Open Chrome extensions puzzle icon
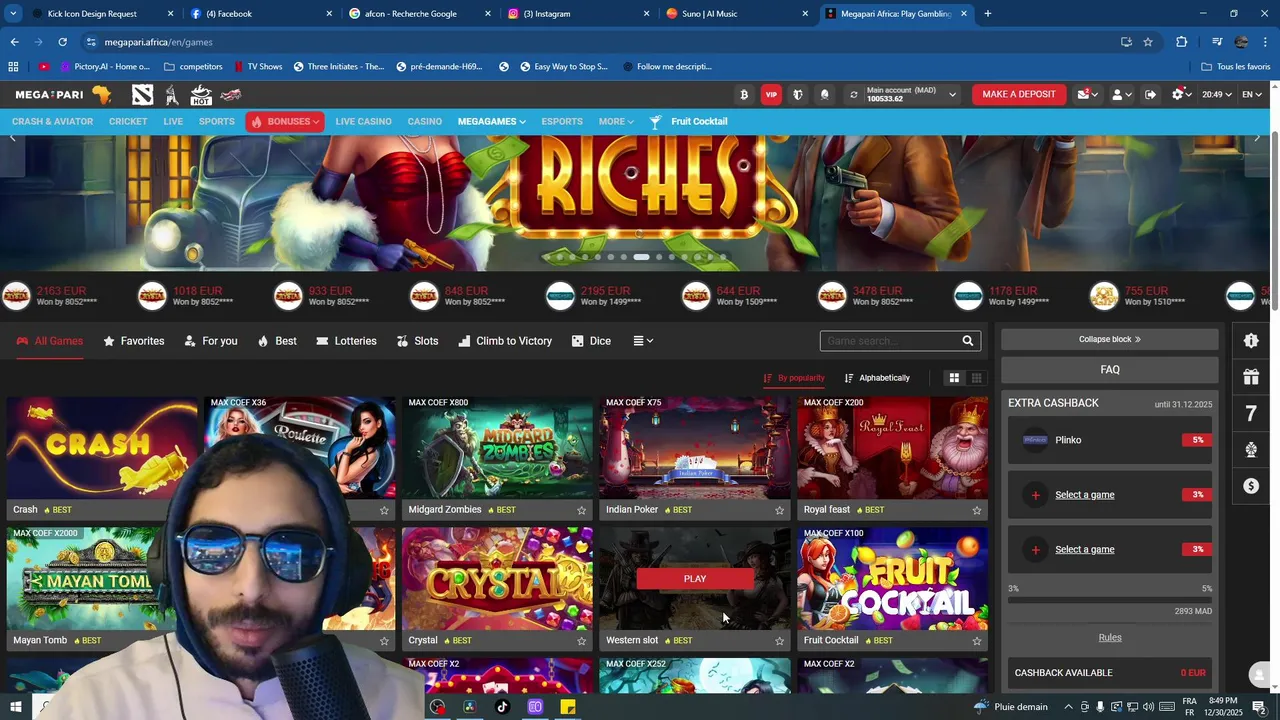 (x=1181, y=42)
